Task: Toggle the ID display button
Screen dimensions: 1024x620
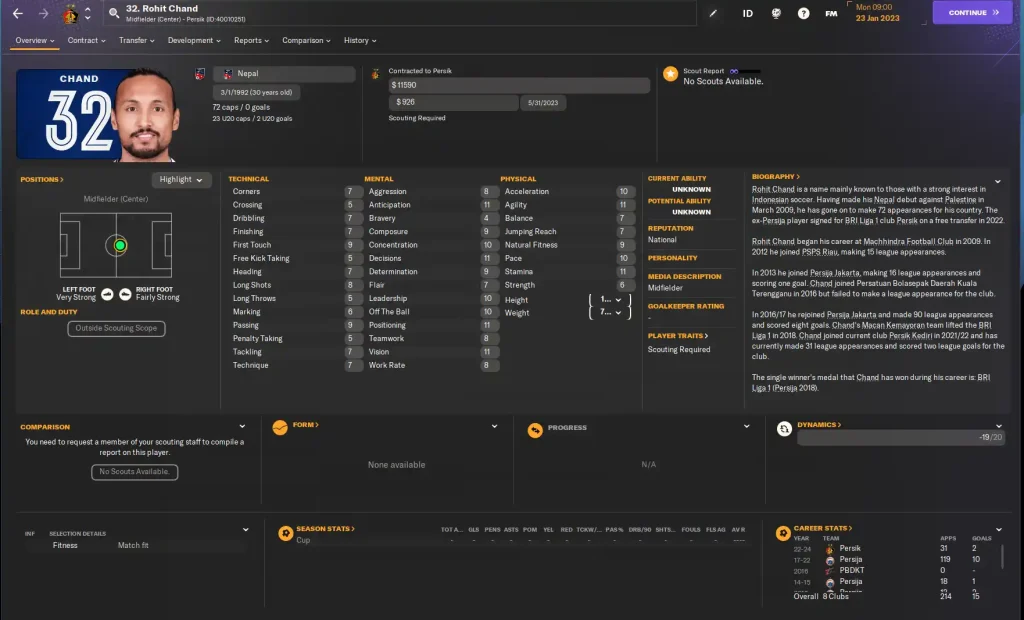Action: [x=748, y=13]
